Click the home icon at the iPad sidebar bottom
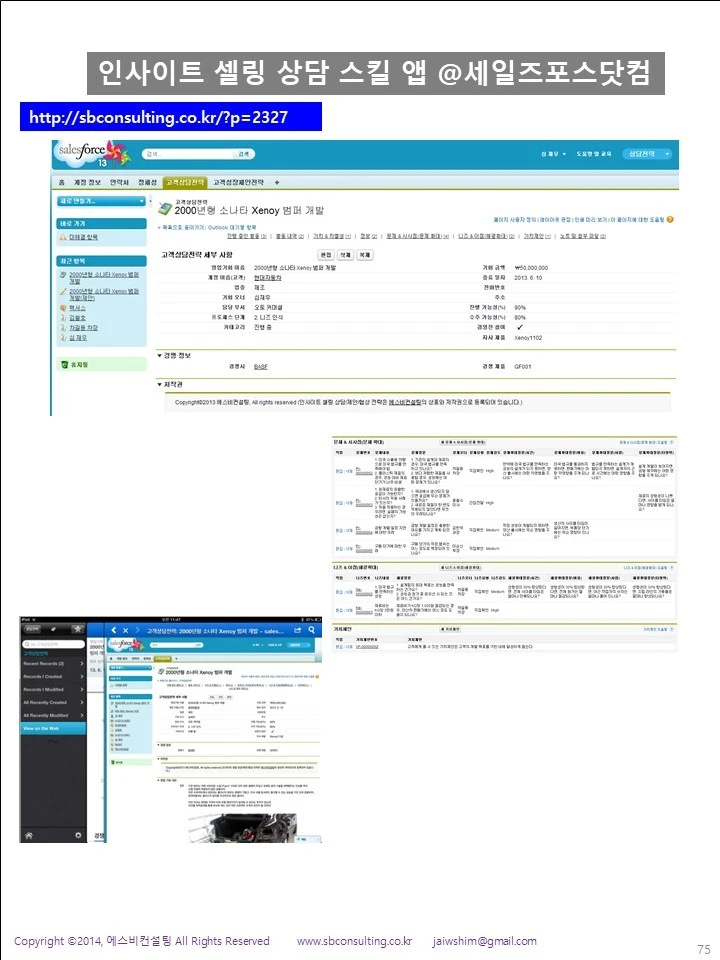 tap(28, 835)
